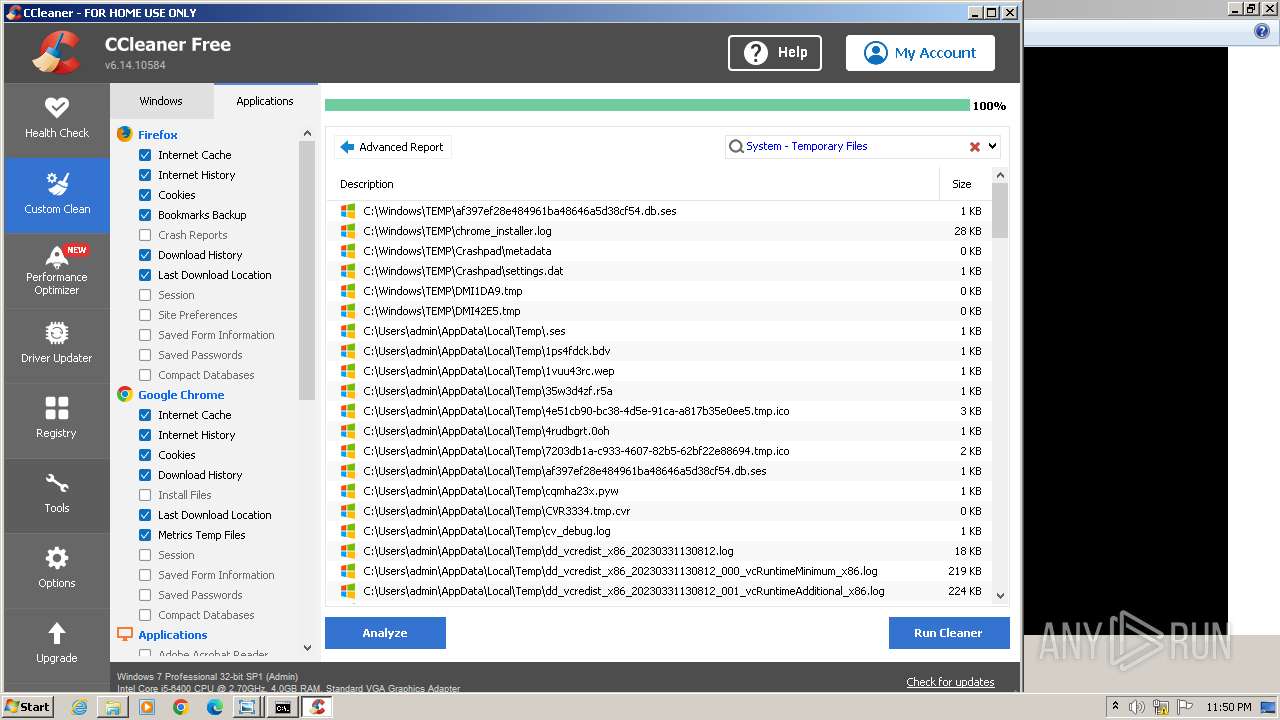The width and height of the screenshot is (1280, 720).
Task: Click the CCleaner logo icon
Action: pyautogui.click(x=56, y=53)
